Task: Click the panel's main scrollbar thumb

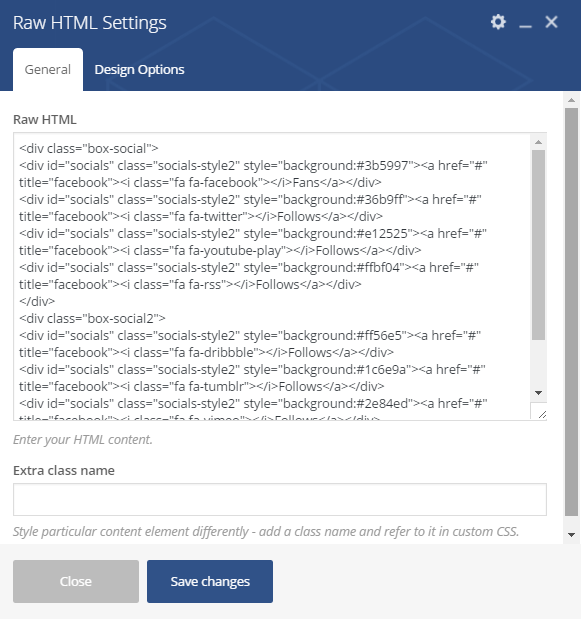Action: point(572,312)
